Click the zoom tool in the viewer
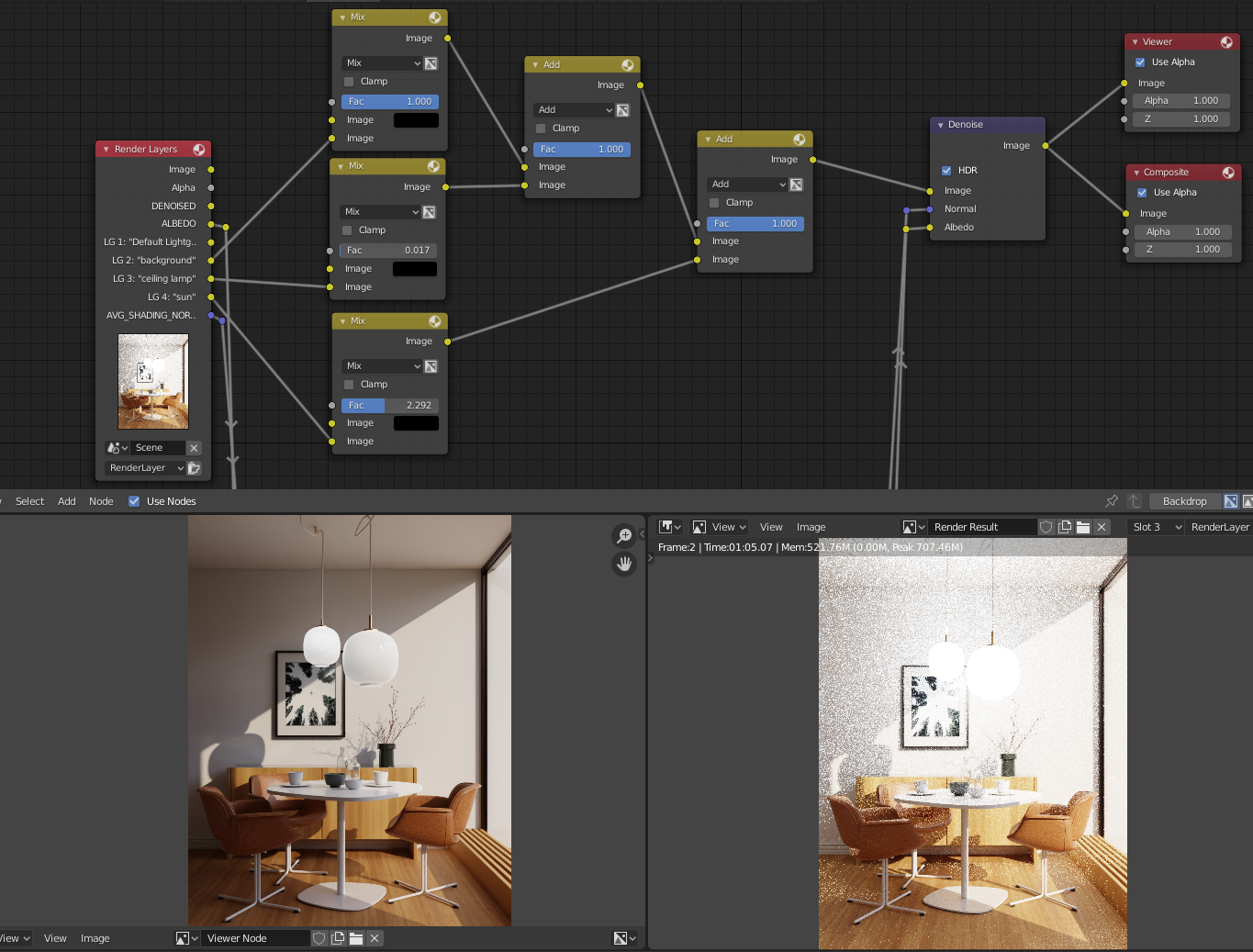The height and width of the screenshot is (952, 1253). [624, 536]
